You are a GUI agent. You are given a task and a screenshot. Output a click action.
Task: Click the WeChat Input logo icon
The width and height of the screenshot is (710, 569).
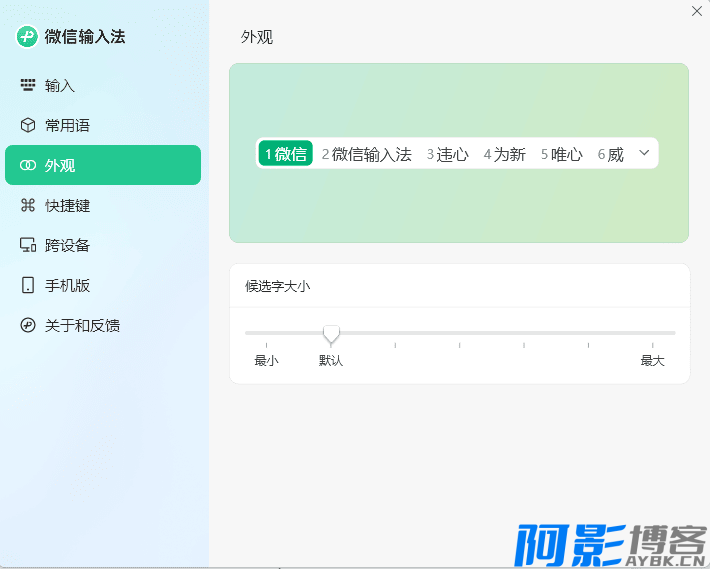27,37
